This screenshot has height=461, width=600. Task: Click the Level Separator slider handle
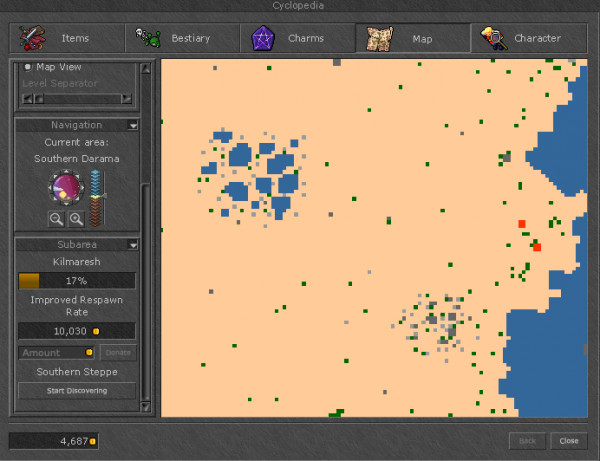pos(39,99)
